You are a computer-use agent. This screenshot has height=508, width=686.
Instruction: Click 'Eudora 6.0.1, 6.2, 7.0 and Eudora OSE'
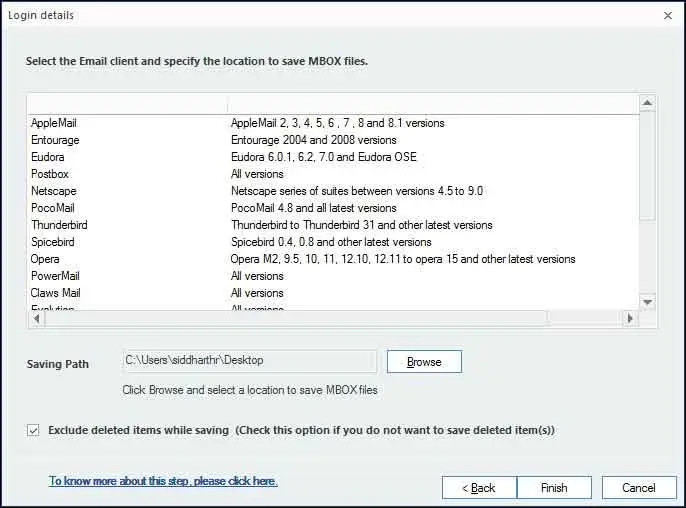click(324, 157)
